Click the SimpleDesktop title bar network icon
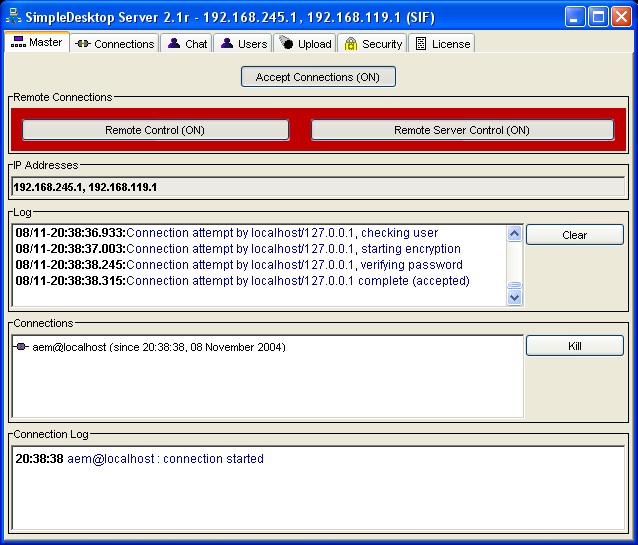Screen dimensions: 638x545 click(x=13, y=16)
